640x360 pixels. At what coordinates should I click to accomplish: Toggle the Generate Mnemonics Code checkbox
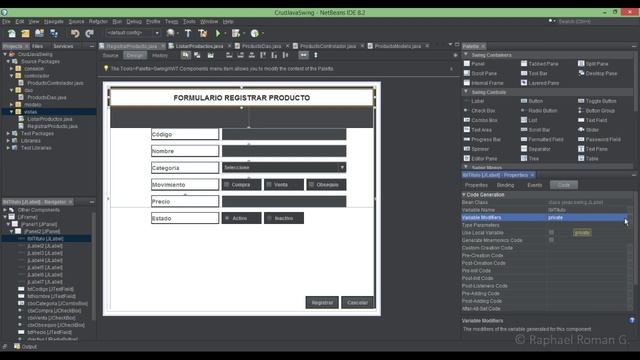[x=551, y=240]
